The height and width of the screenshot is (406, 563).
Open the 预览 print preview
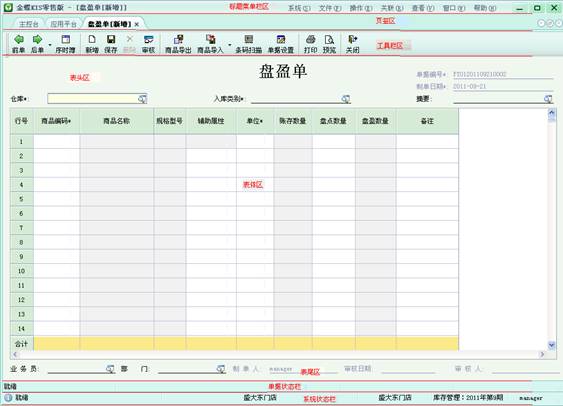329,44
